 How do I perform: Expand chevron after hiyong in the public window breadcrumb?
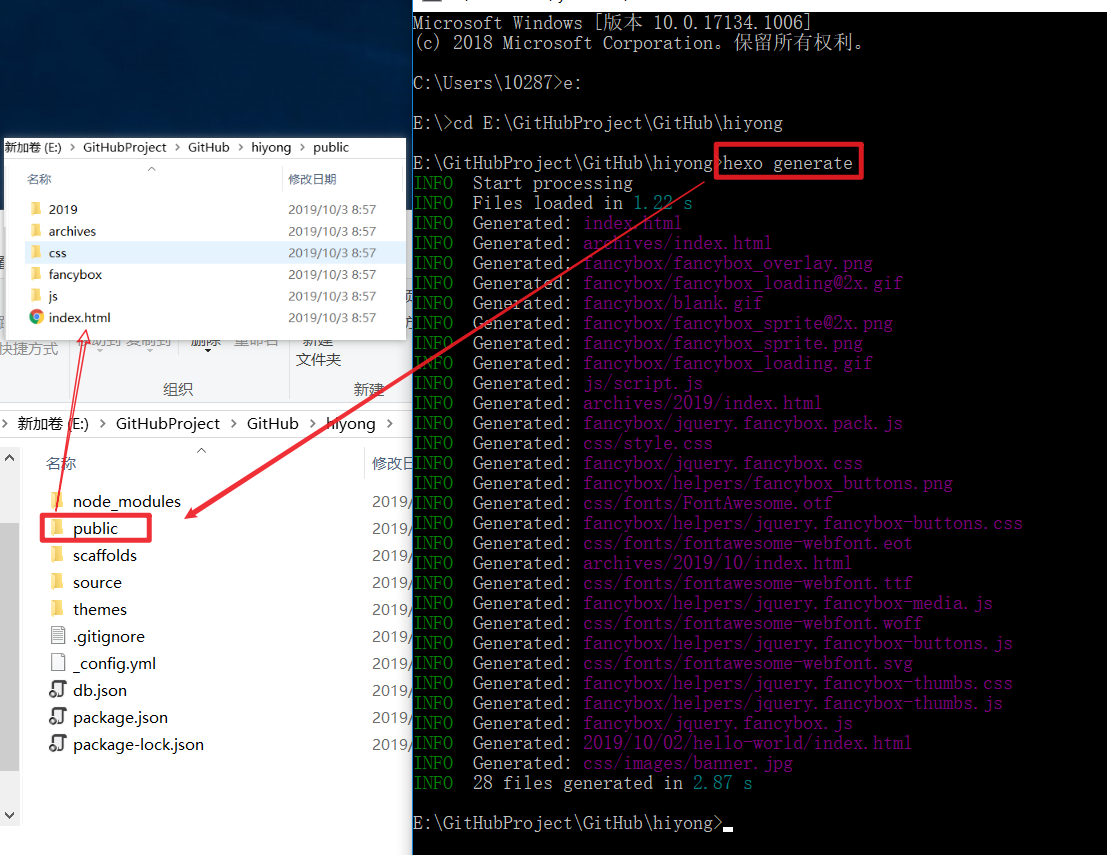pos(302,148)
